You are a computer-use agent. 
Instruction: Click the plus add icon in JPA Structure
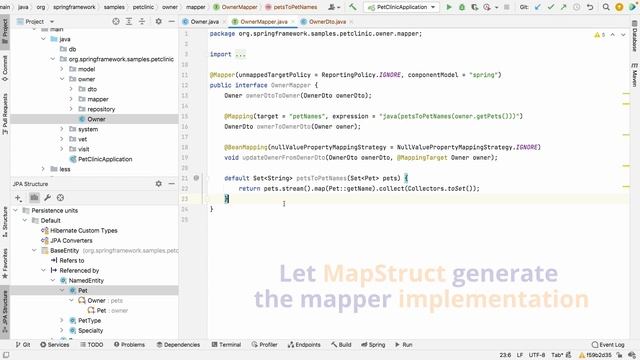[18, 198]
